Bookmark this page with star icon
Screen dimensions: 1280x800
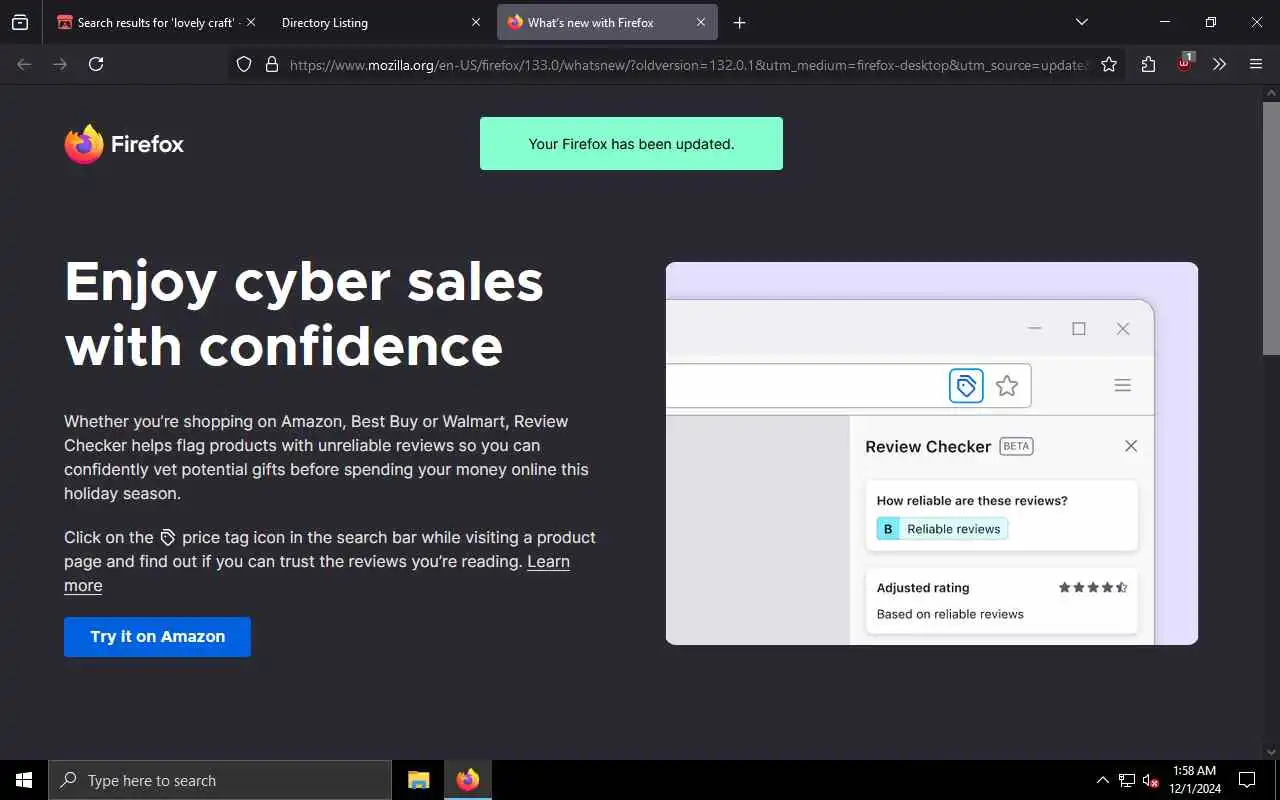(1109, 64)
